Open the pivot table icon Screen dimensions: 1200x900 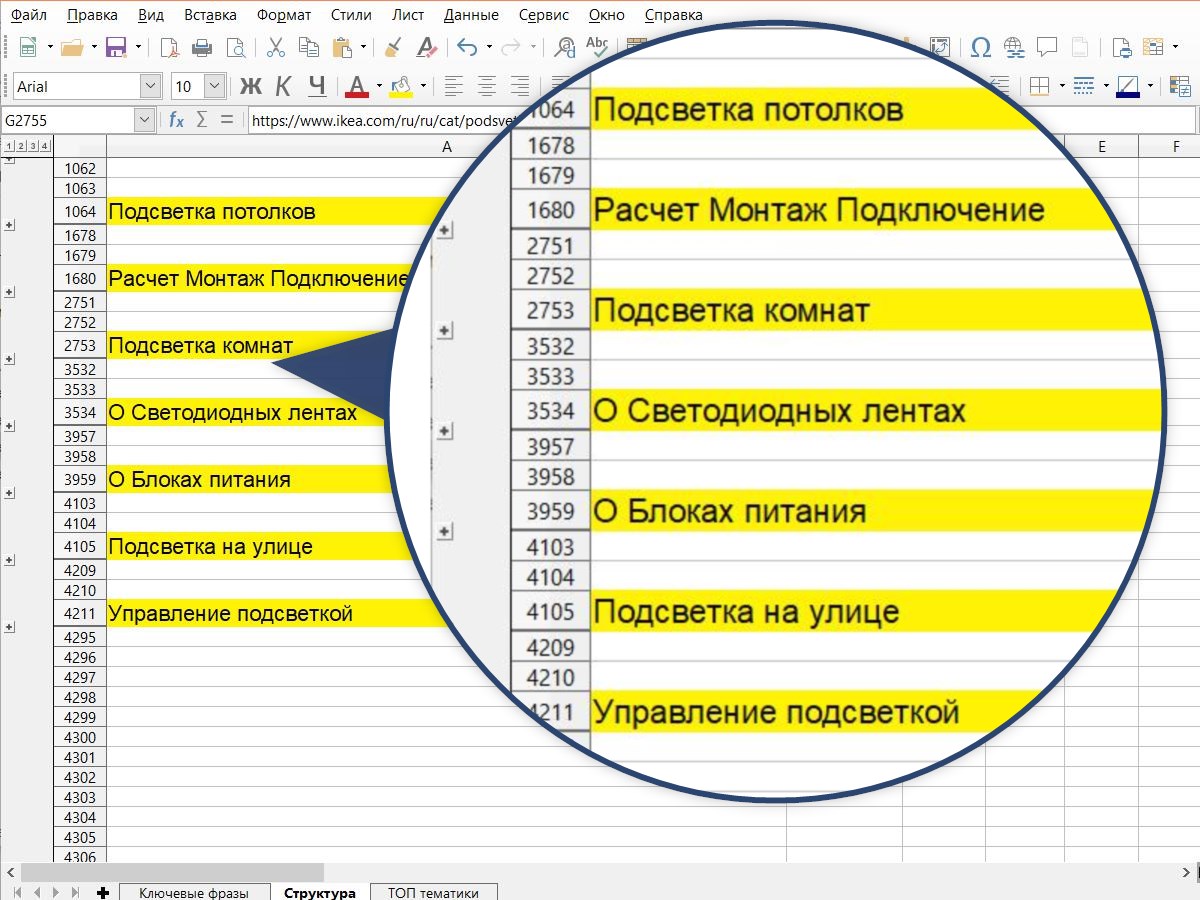point(939,47)
